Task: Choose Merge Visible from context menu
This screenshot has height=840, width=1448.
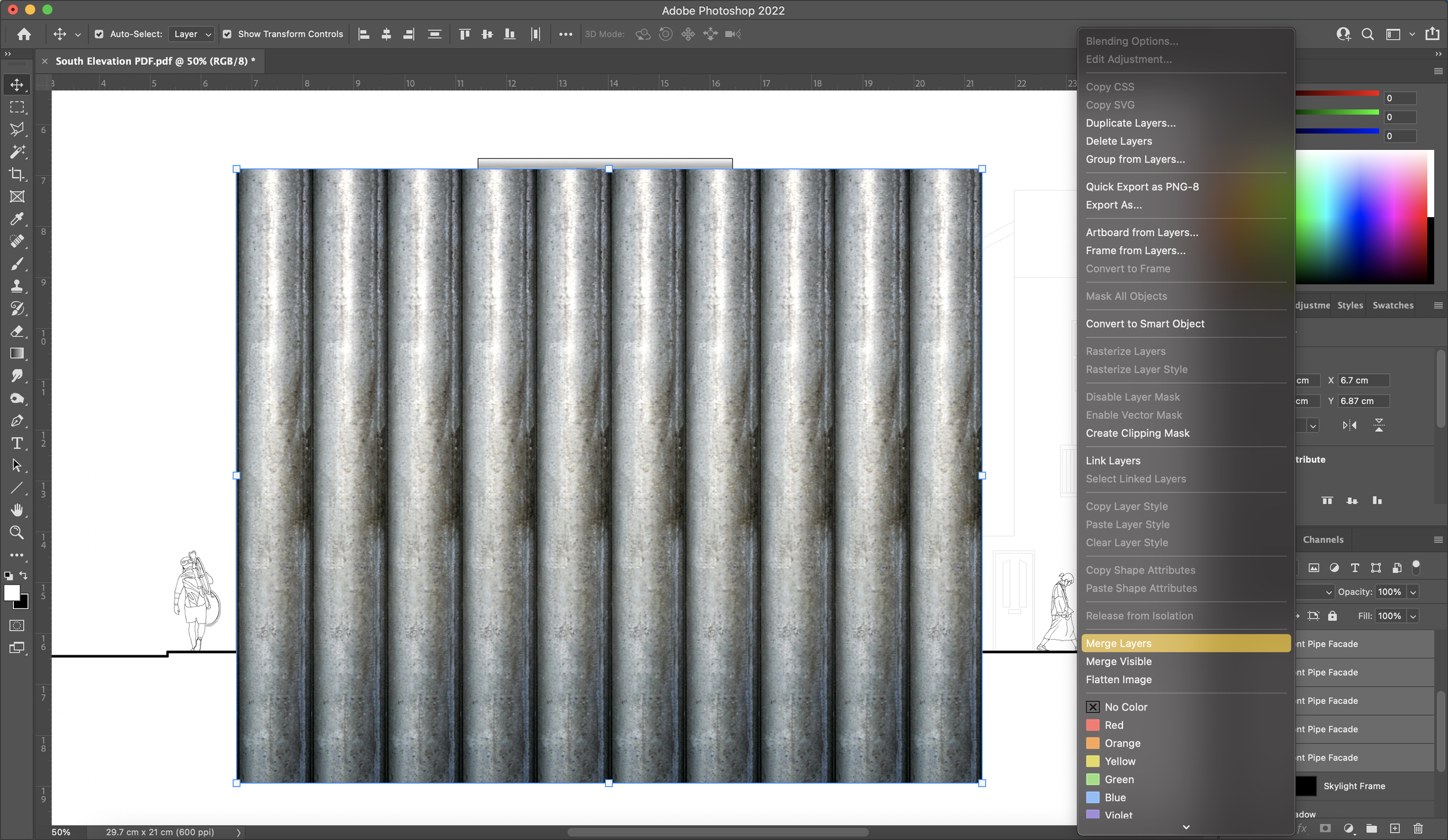Action: (x=1186, y=661)
